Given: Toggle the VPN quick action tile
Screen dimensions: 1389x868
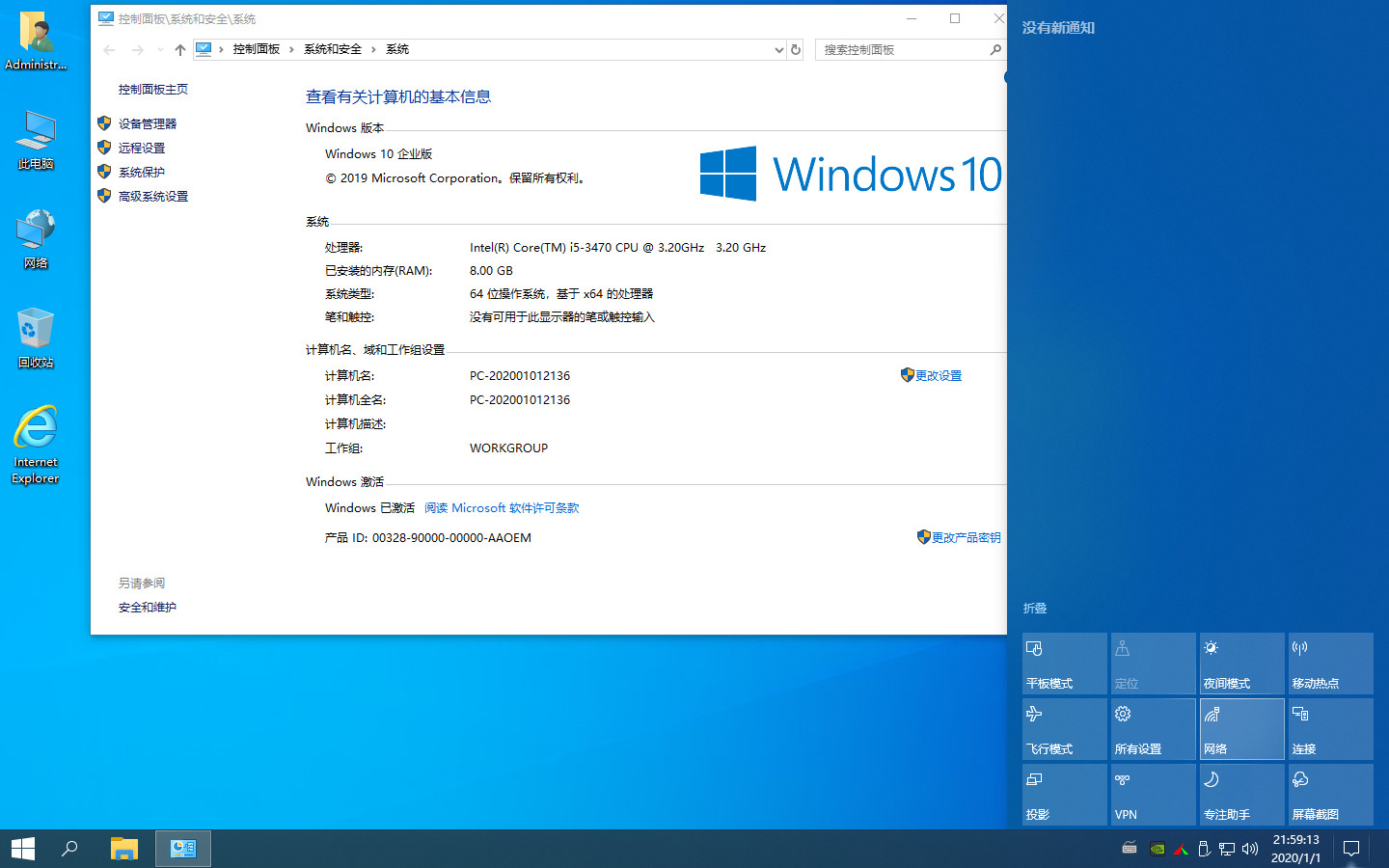Looking at the screenshot, I should tap(1154, 795).
